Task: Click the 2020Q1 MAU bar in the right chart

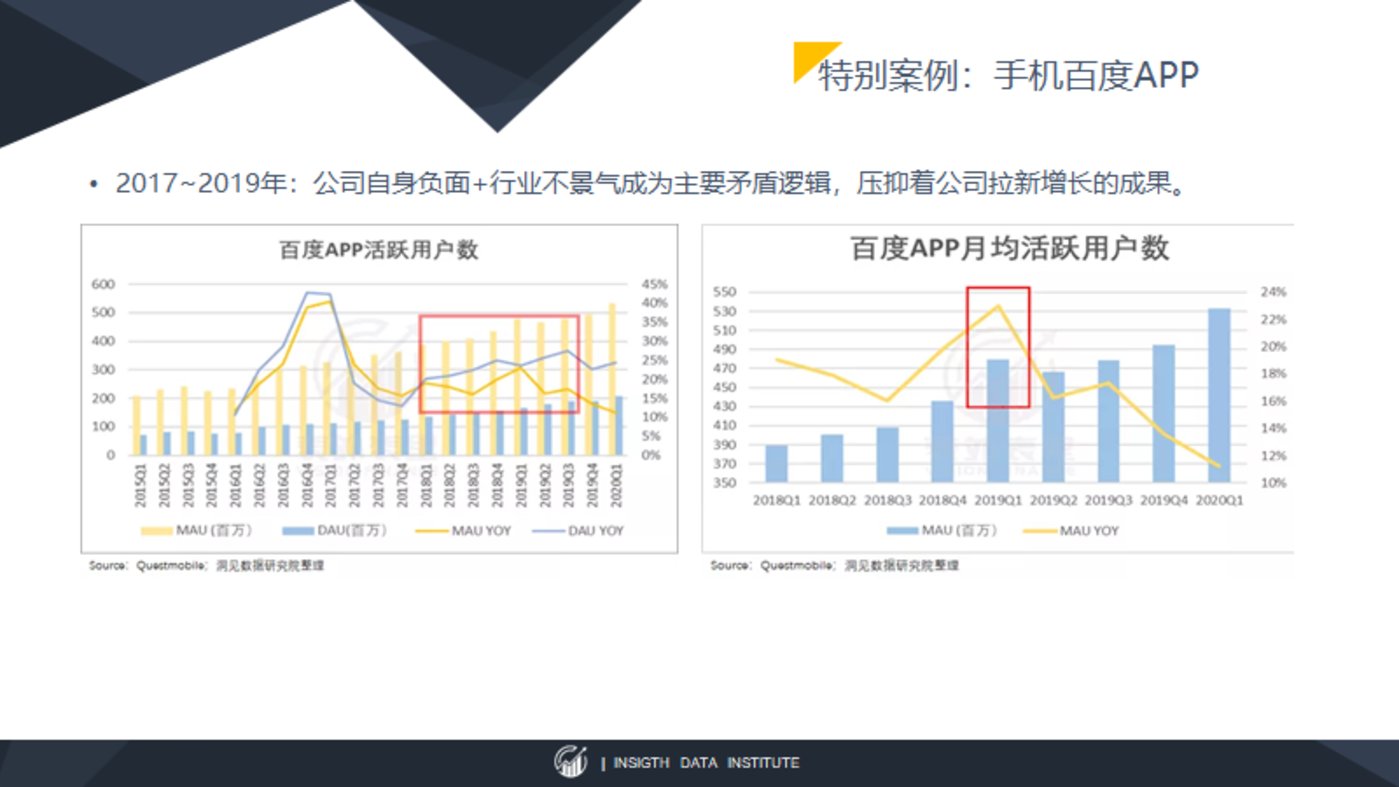Action: point(1219,396)
